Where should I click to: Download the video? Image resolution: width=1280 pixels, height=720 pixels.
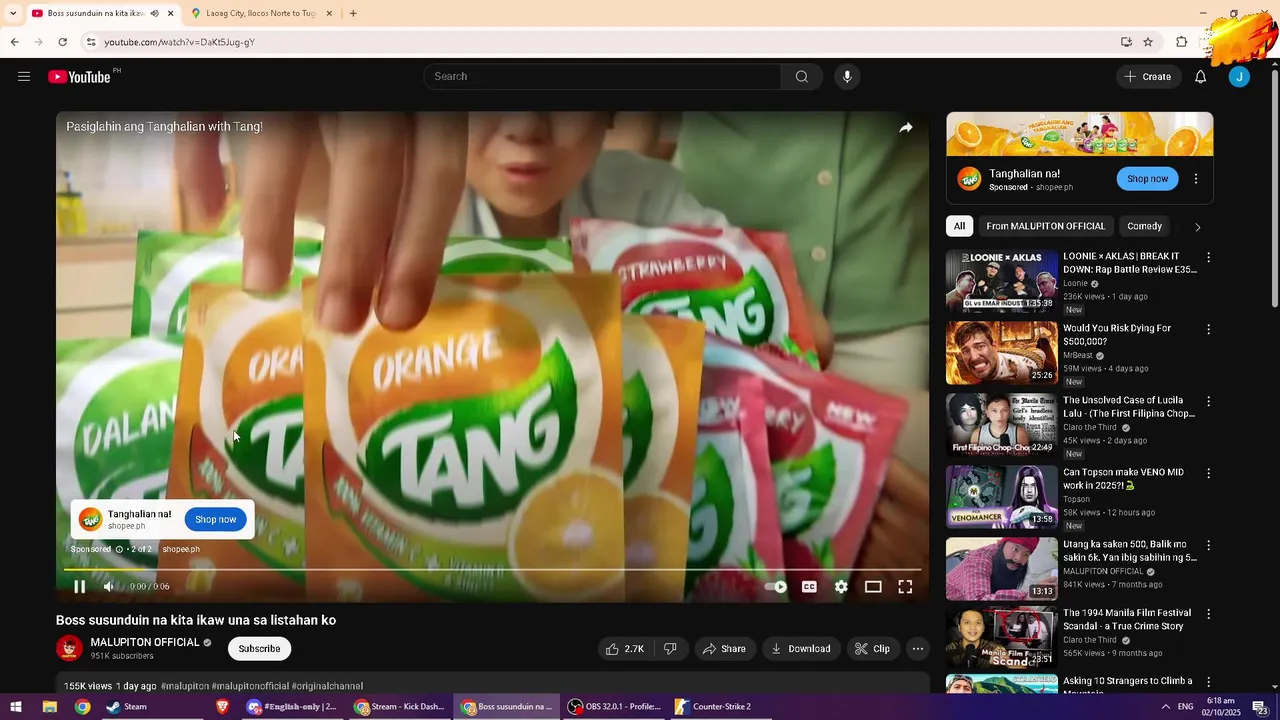click(x=800, y=649)
